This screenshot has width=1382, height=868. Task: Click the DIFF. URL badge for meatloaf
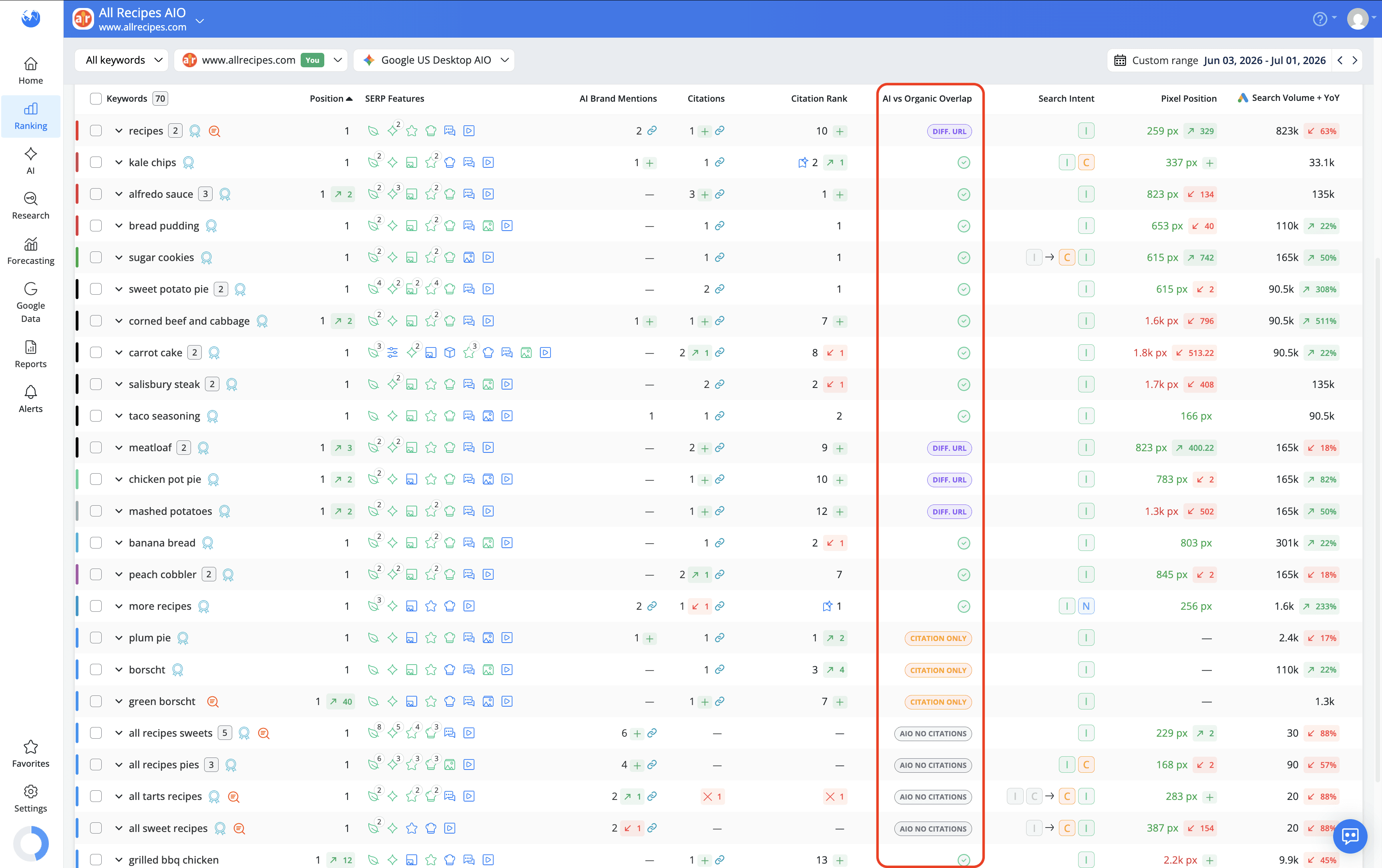[x=949, y=448]
